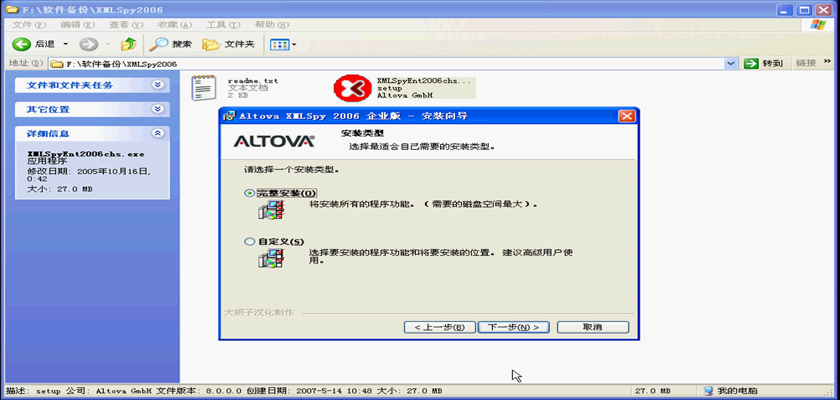The width and height of the screenshot is (840, 400).
Task: Click the 详细信息 panel header text
Action: [x=48, y=133]
